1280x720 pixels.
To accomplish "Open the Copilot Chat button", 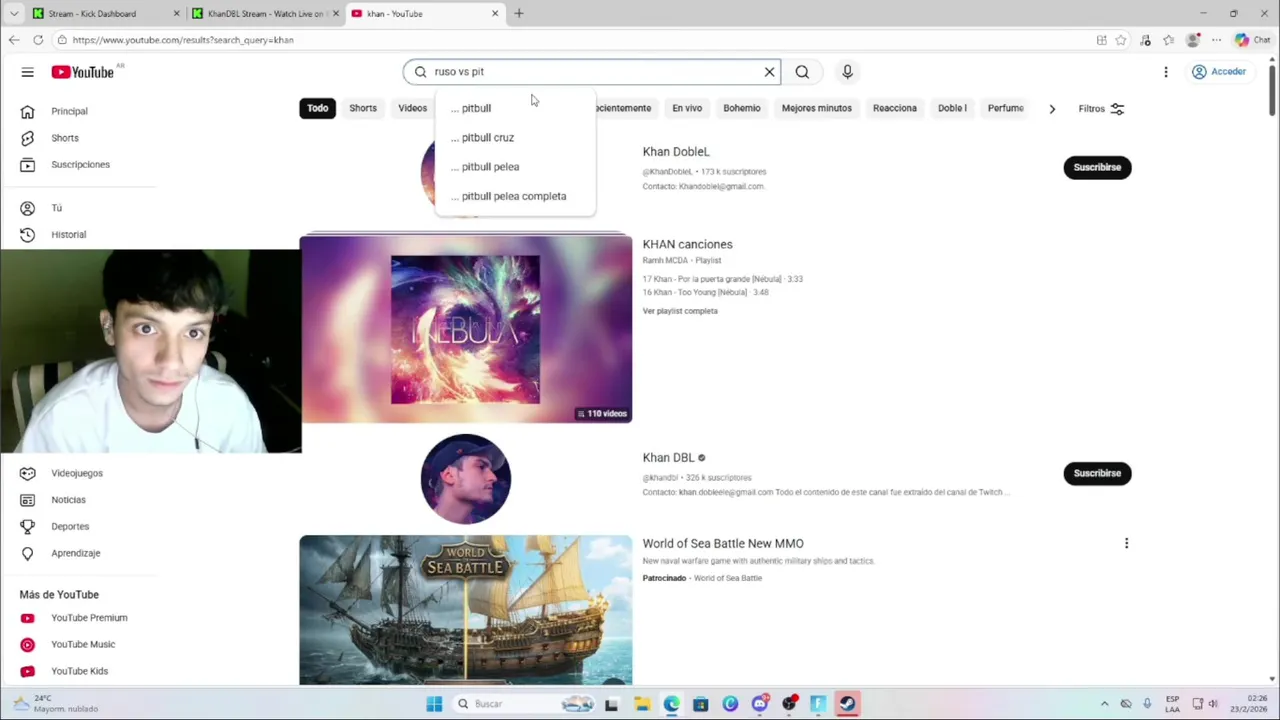I will 1252,40.
